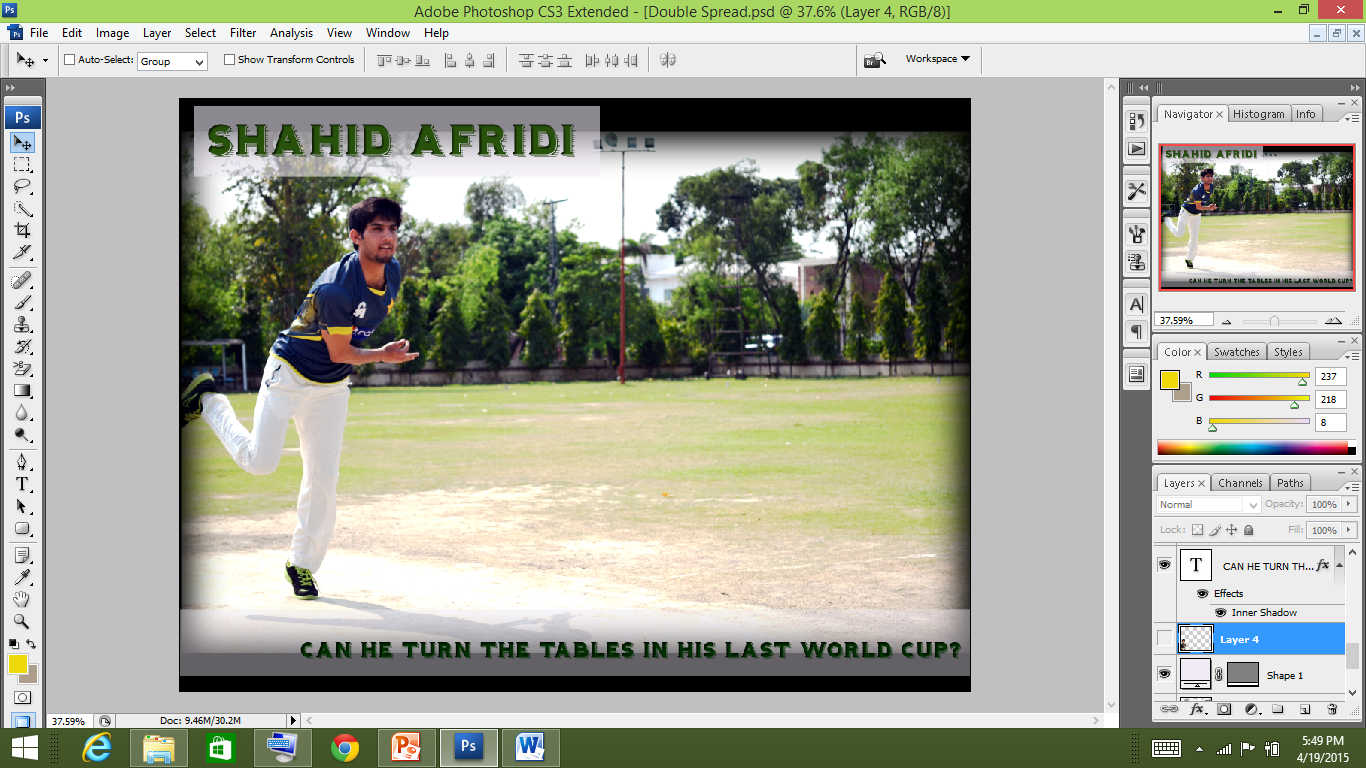Toggle Quick Mask mode
Image resolution: width=1366 pixels, height=768 pixels.
tap(22, 697)
